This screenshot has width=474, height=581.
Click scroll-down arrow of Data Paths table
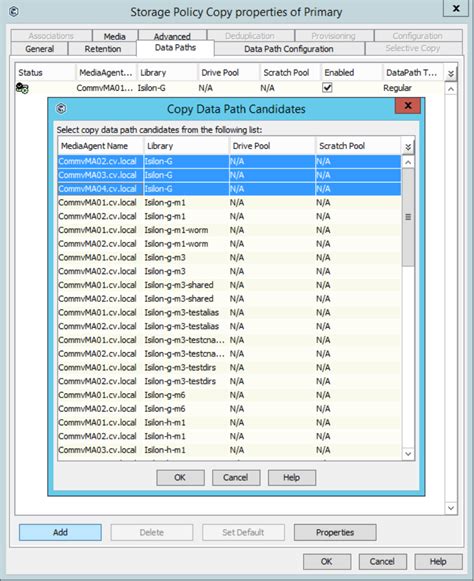(x=451, y=508)
